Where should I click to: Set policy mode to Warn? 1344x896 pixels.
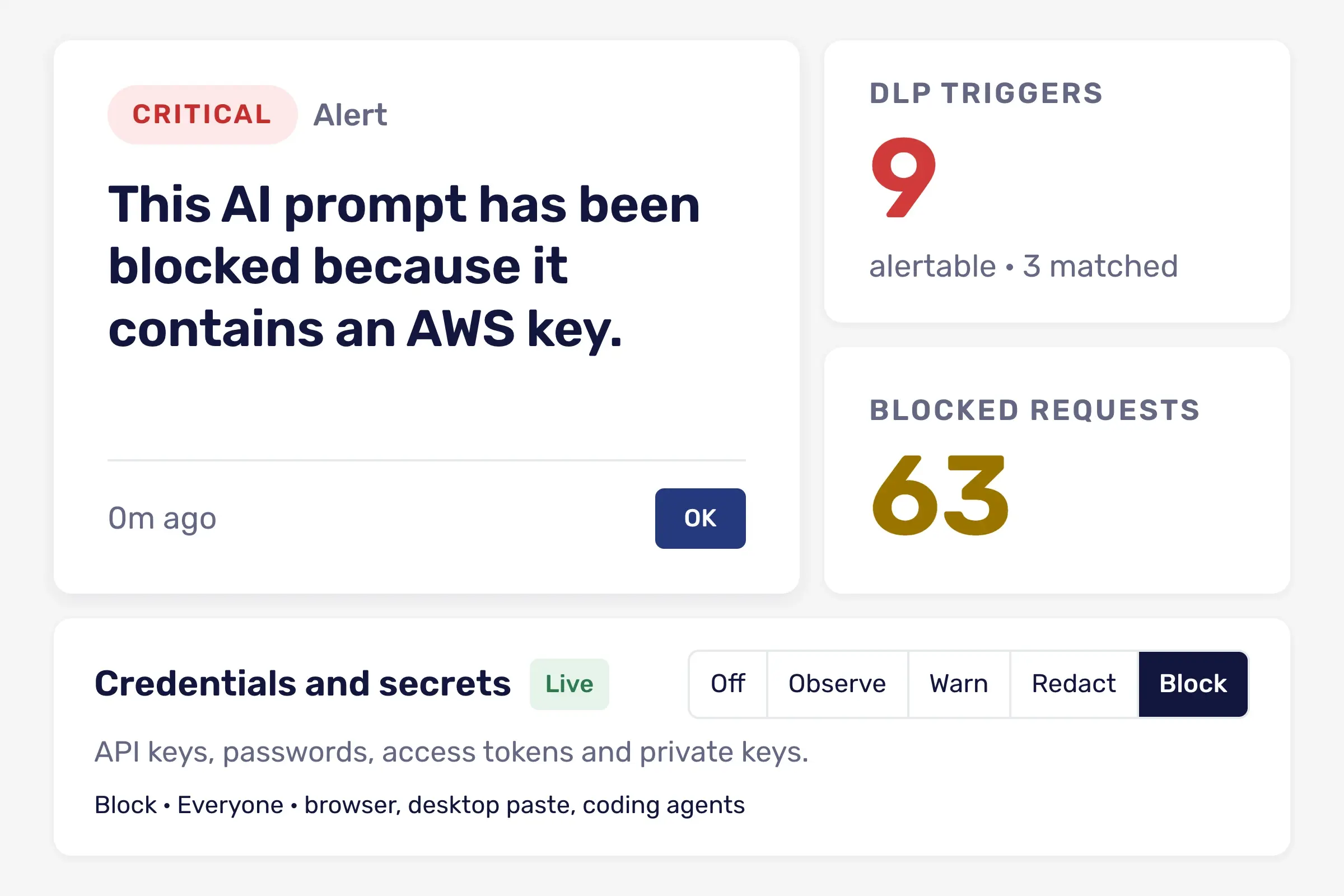[959, 684]
